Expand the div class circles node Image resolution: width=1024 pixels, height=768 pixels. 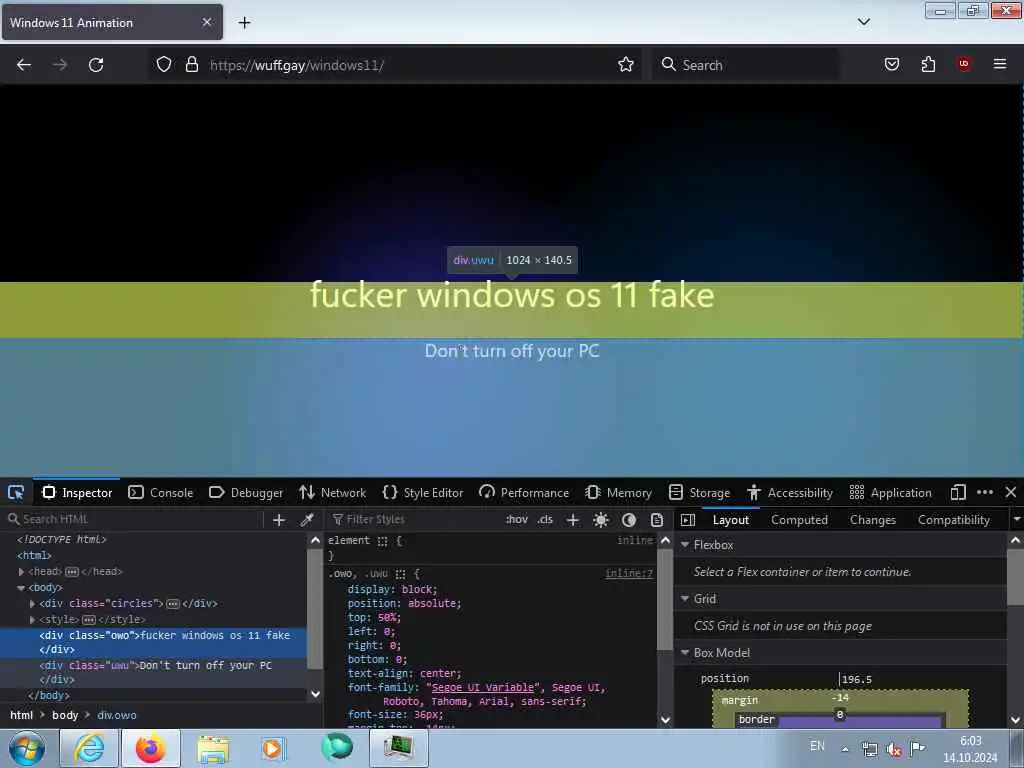point(33,603)
